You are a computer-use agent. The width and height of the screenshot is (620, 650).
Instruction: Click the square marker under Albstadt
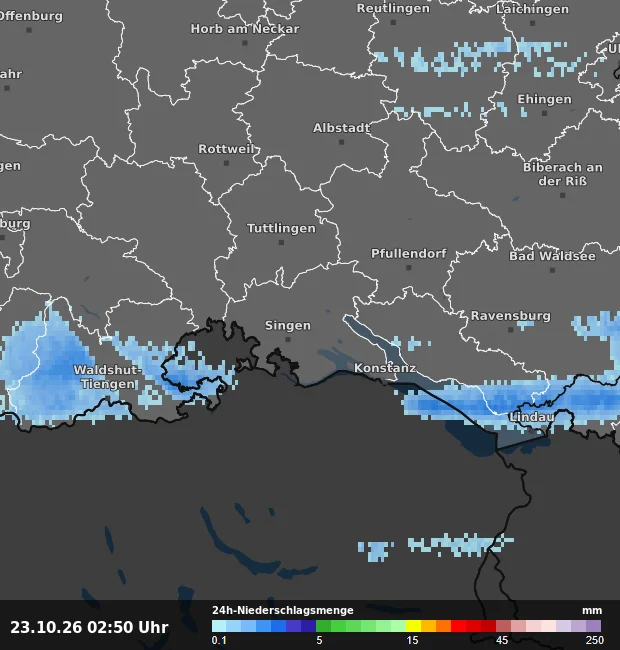341,142
